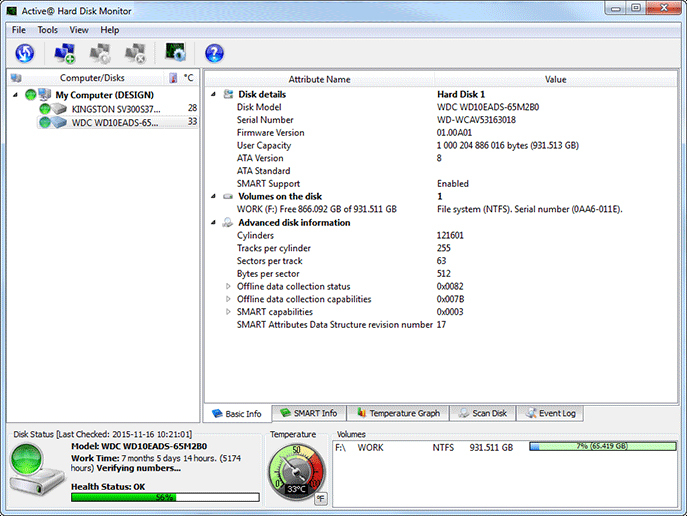The height and width of the screenshot is (516, 687).
Task: Click the Attribute Name column header
Action: pos(319,79)
